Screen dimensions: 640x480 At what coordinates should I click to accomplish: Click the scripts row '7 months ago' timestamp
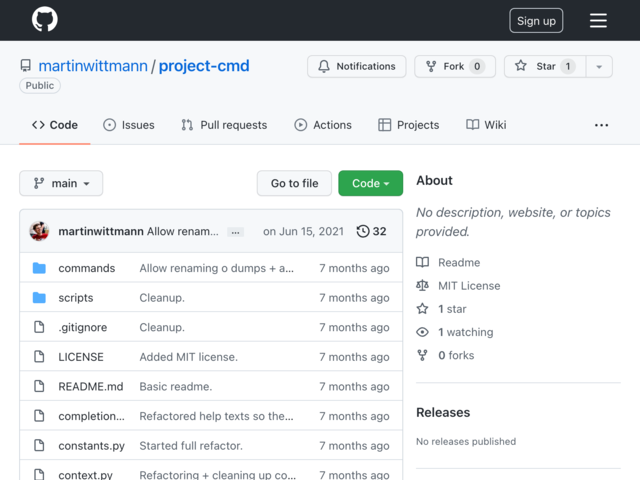point(354,298)
